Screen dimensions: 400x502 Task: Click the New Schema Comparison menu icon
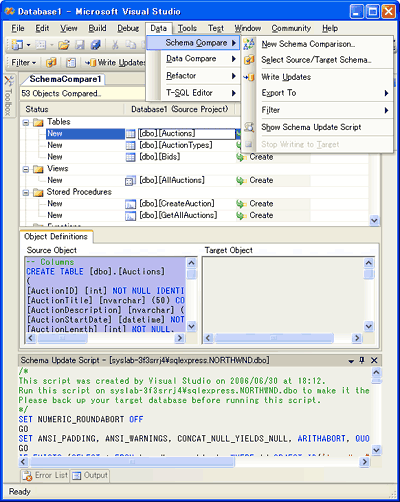(249, 44)
